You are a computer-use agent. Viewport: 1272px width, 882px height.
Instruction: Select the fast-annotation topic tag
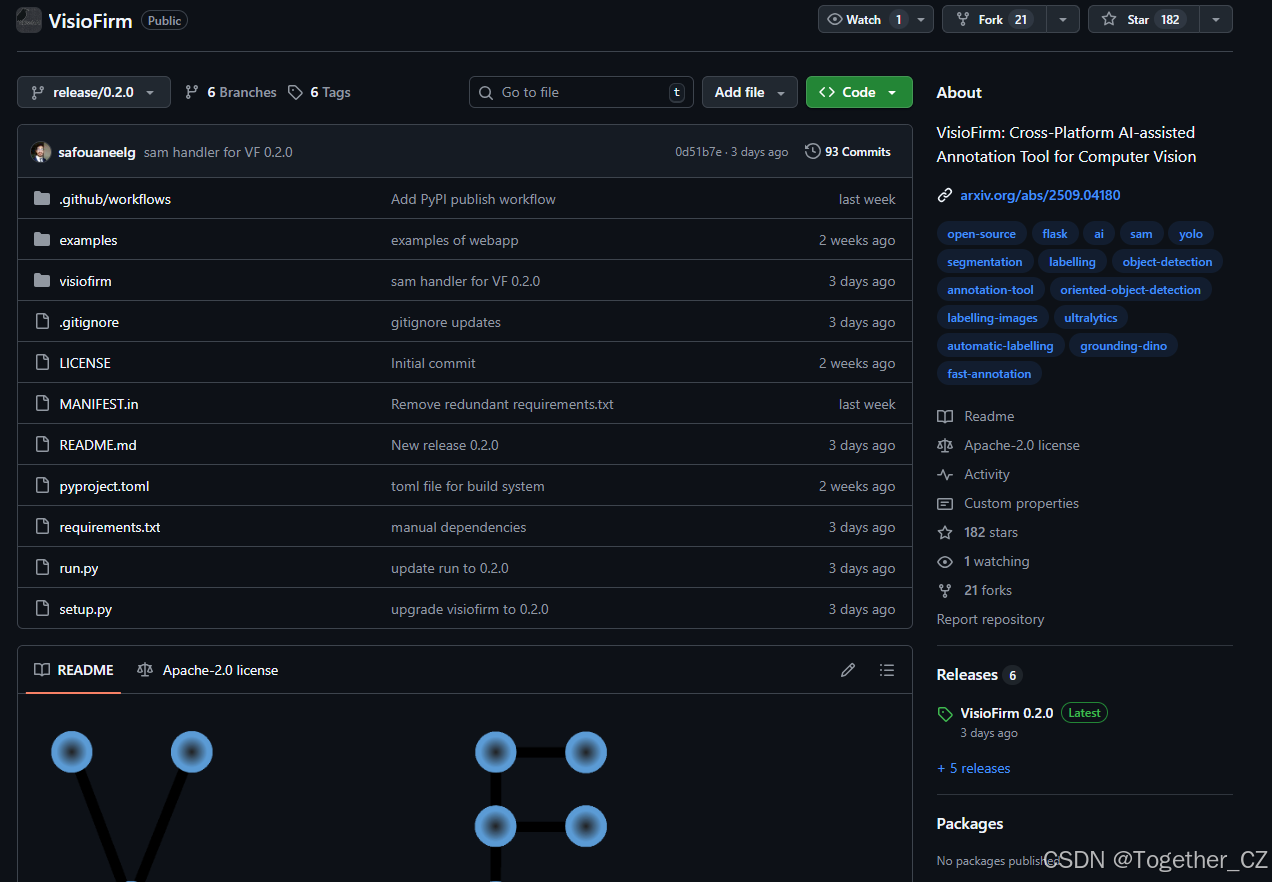coord(989,374)
